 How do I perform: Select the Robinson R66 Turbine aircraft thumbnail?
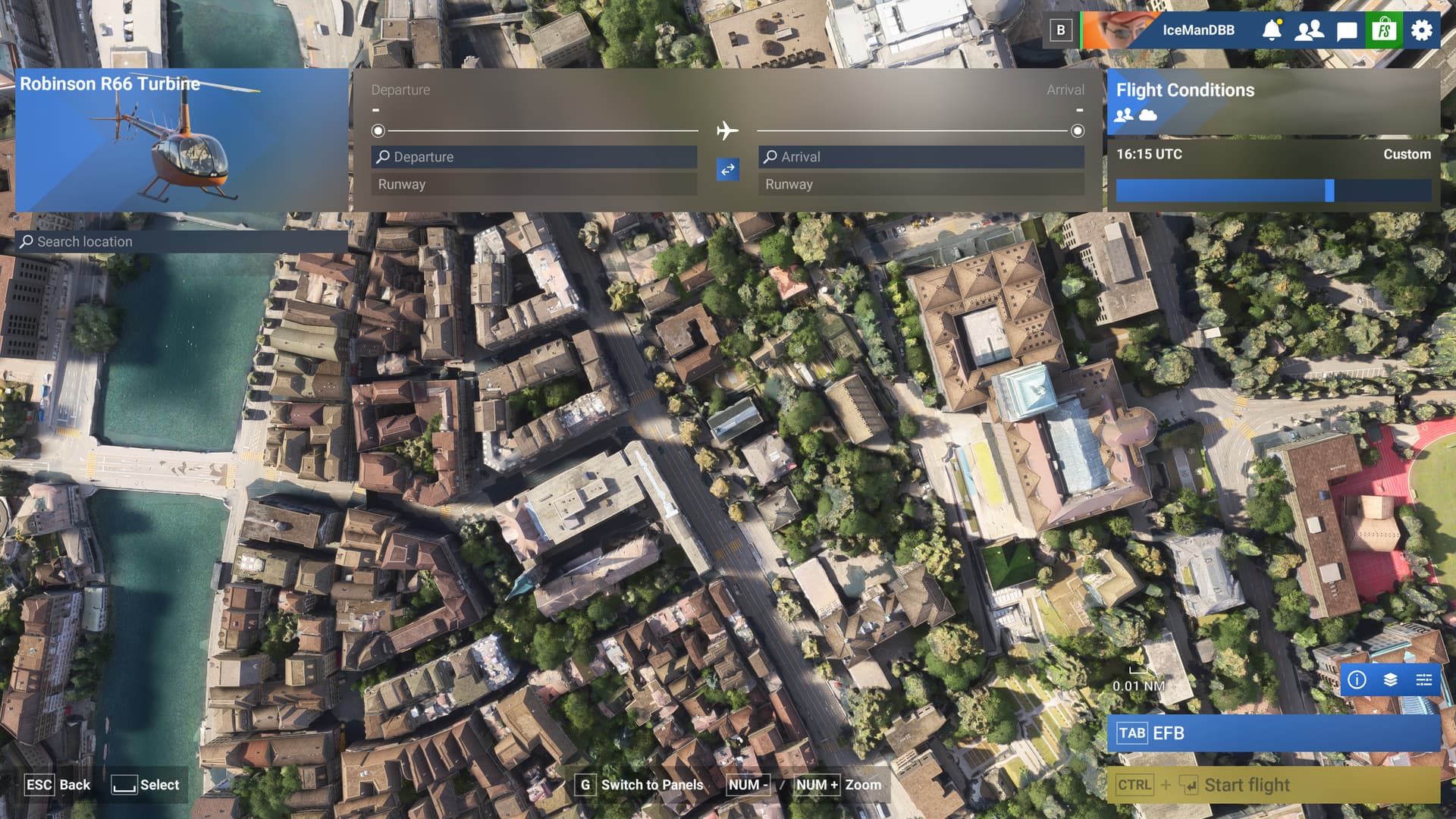tap(181, 140)
